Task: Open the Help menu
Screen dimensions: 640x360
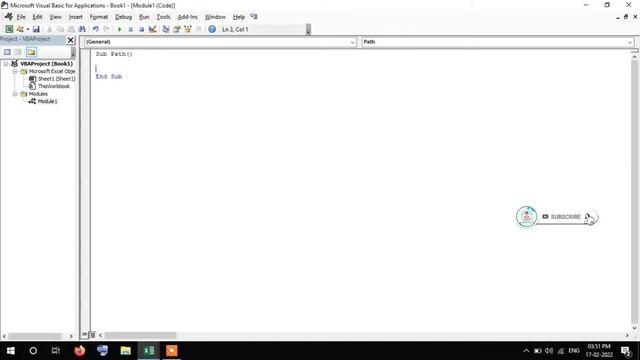Action: tap(239, 17)
